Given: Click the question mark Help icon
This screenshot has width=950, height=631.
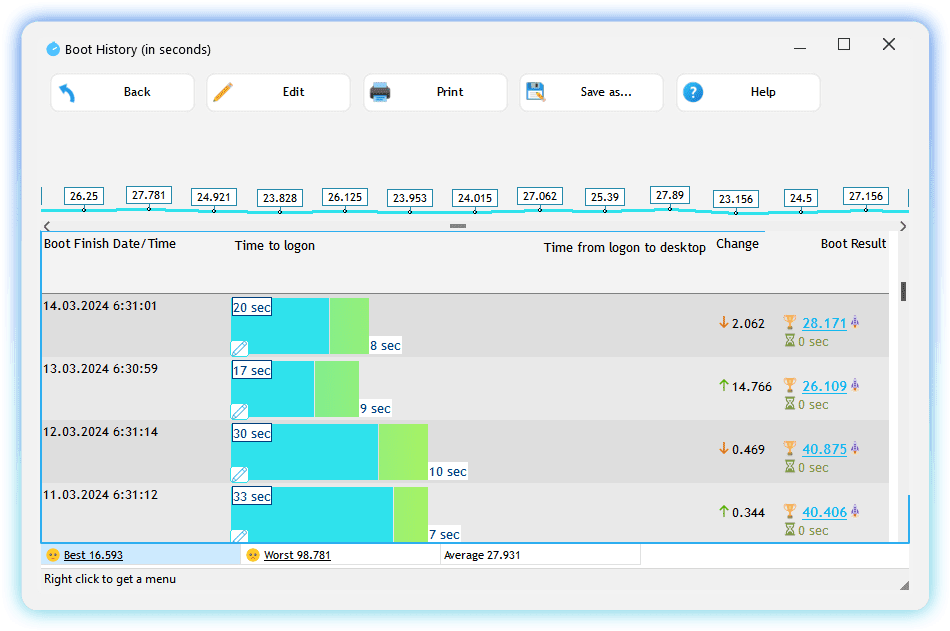Looking at the screenshot, I should click(693, 92).
